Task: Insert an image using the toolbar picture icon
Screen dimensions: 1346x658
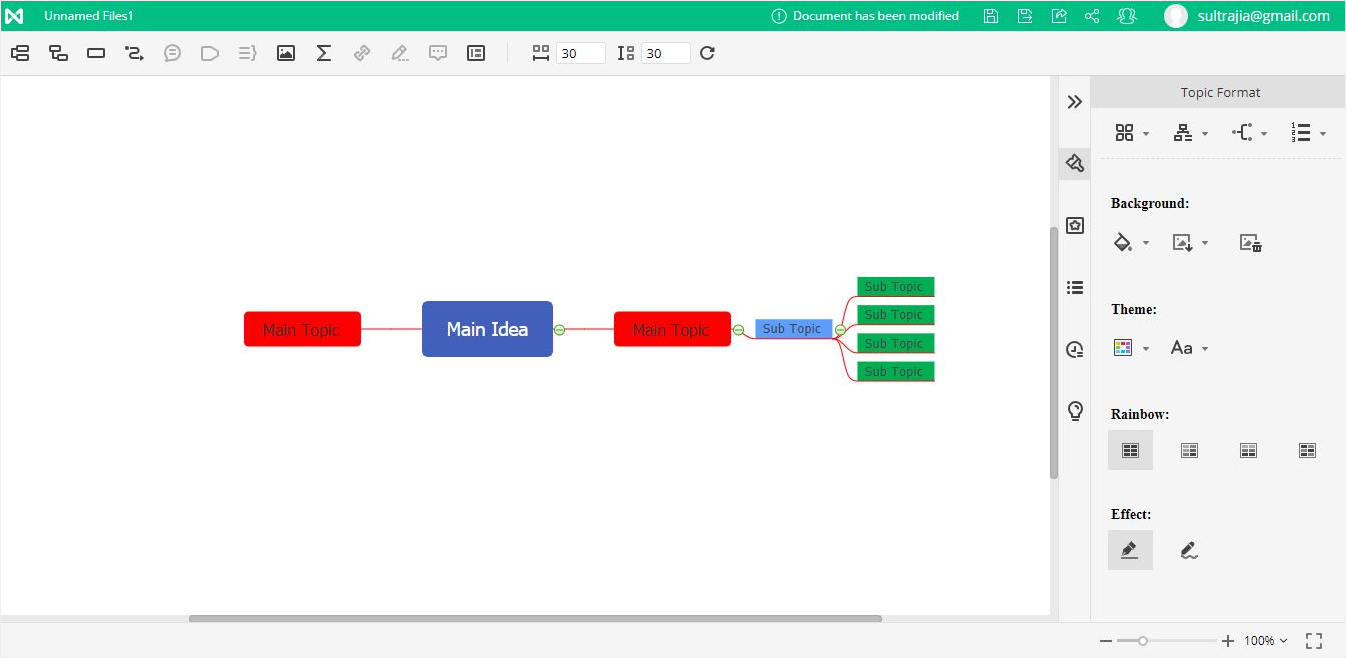Action: pyautogui.click(x=286, y=53)
